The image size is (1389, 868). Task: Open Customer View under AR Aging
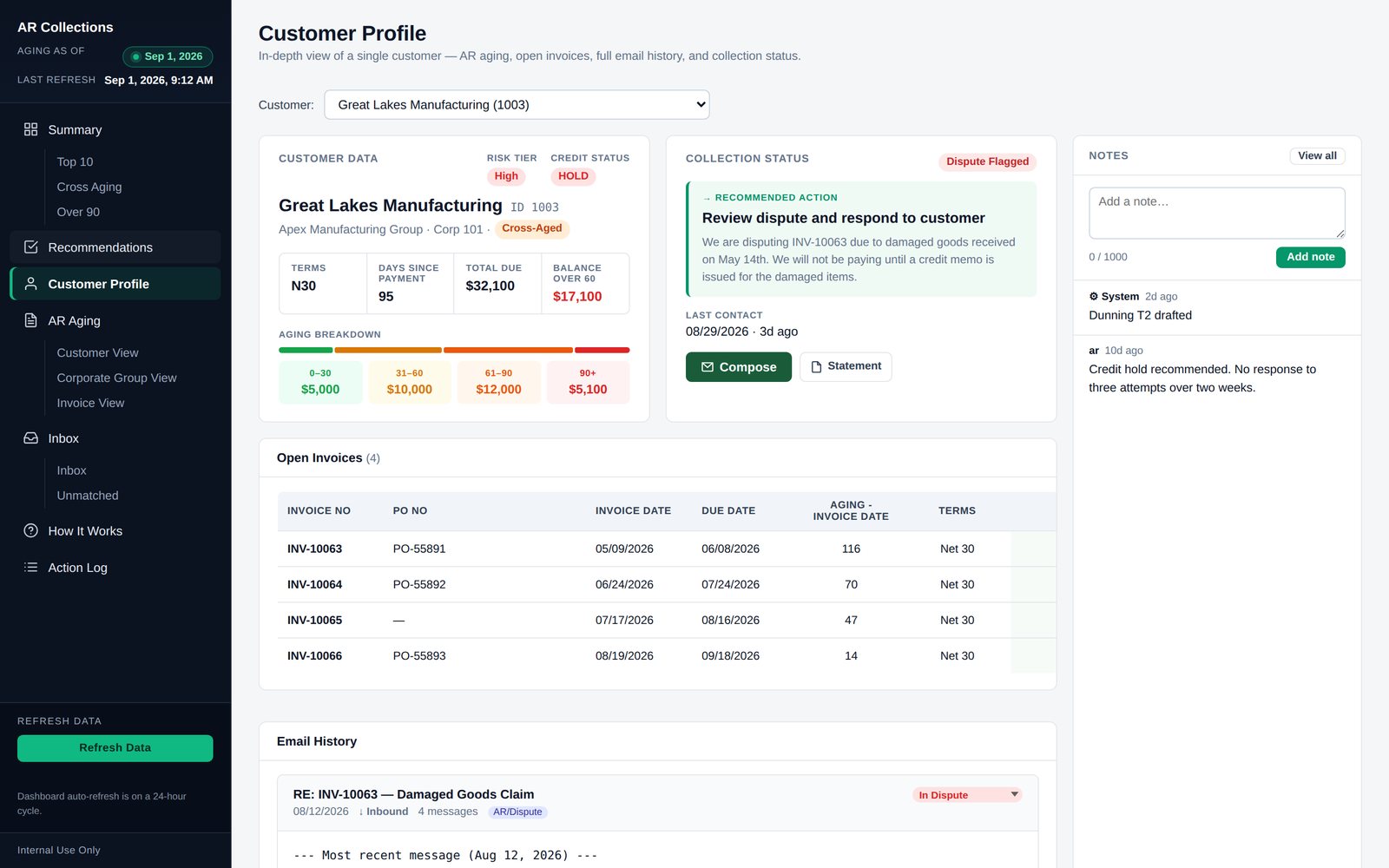[x=97, y=352]
